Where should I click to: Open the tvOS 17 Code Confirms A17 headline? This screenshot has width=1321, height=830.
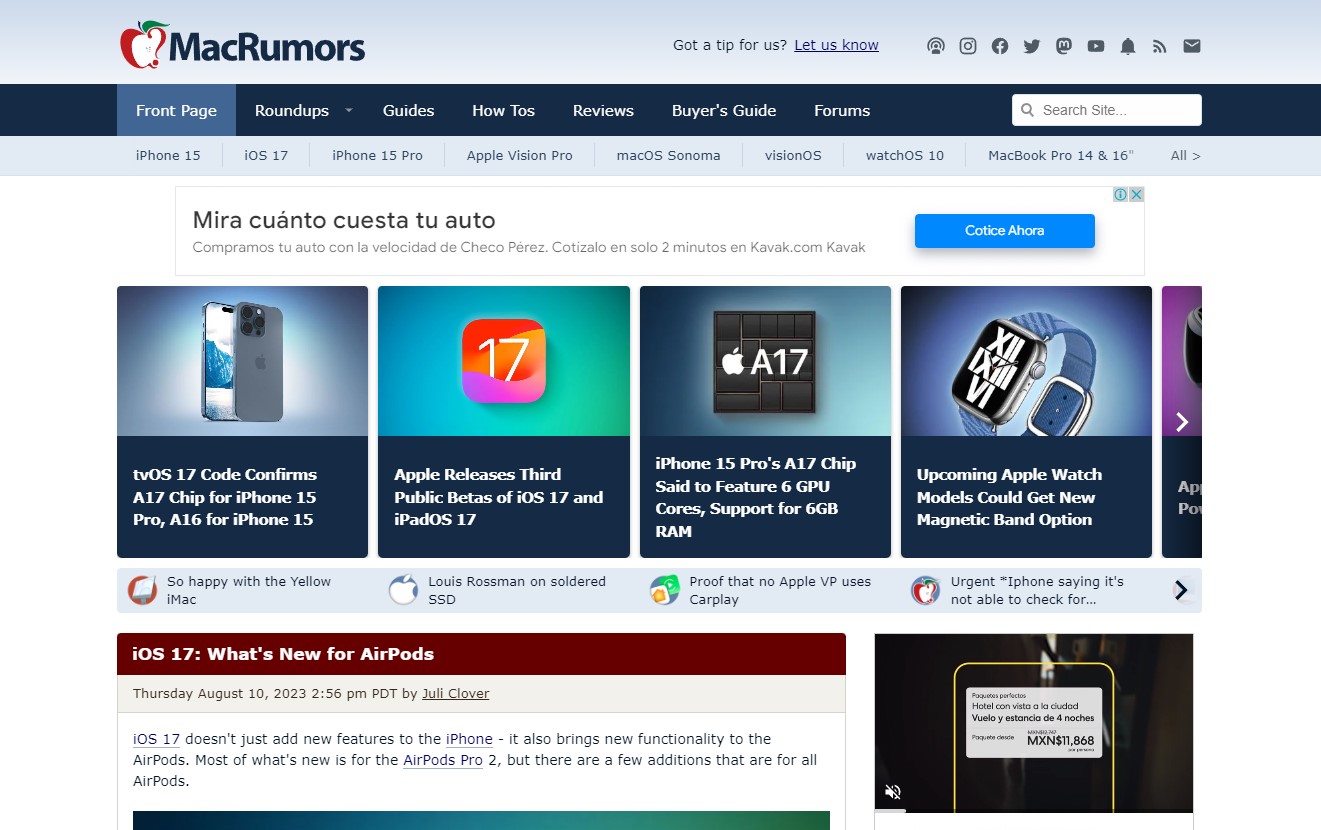tap(225, 497)
